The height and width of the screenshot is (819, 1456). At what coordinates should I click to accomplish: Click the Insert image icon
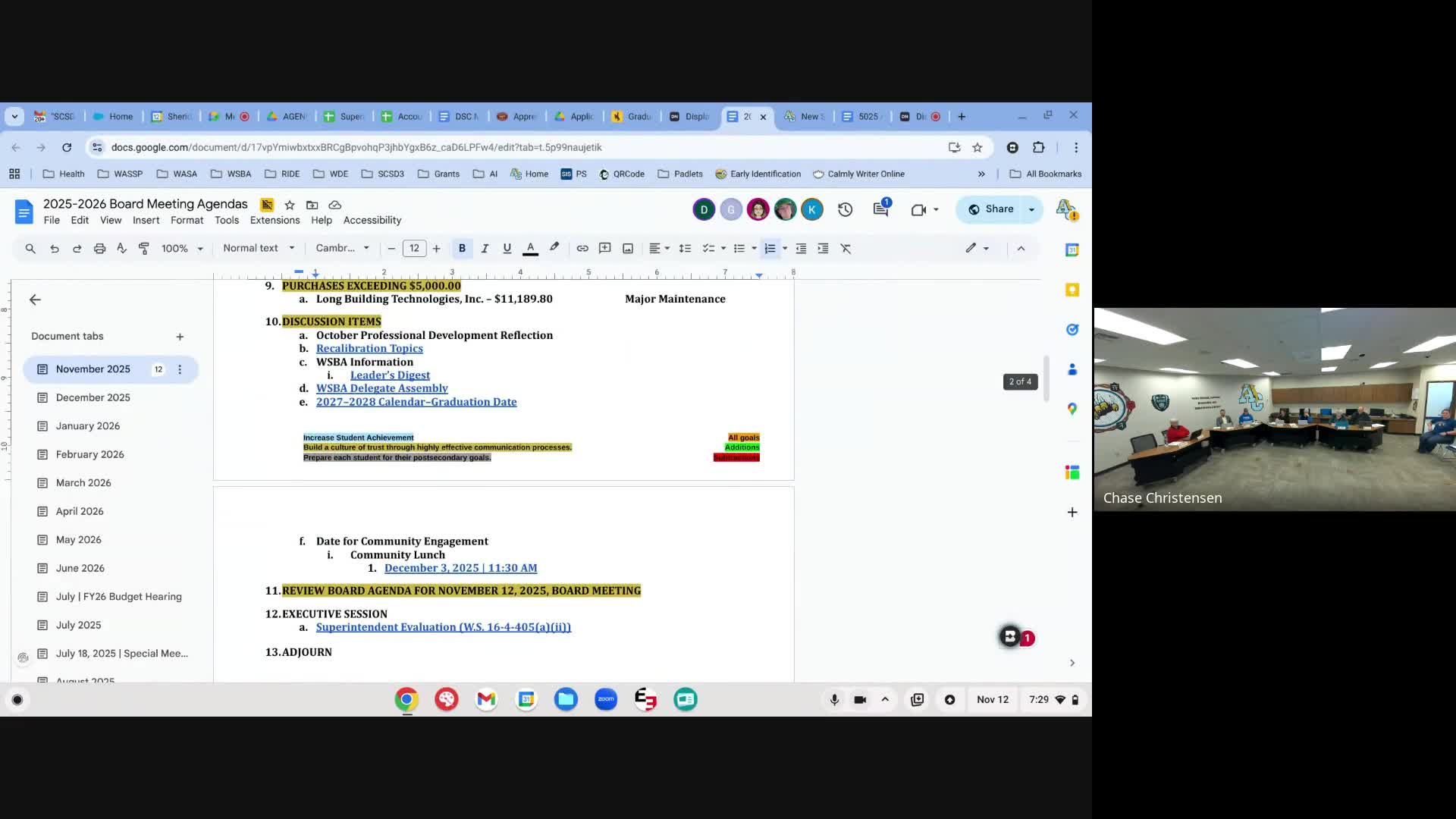pos(628,249)
